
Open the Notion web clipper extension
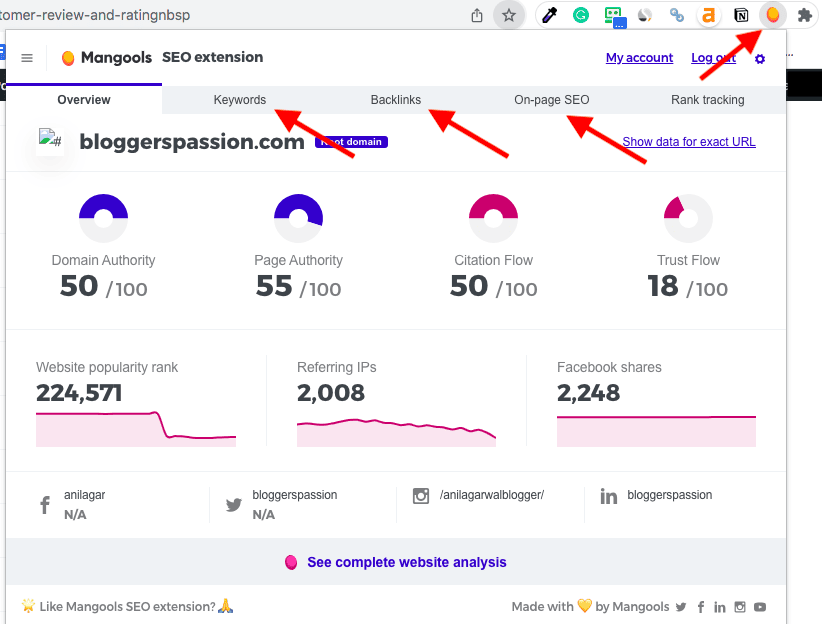pyautogui.click(x=741, y=15)
